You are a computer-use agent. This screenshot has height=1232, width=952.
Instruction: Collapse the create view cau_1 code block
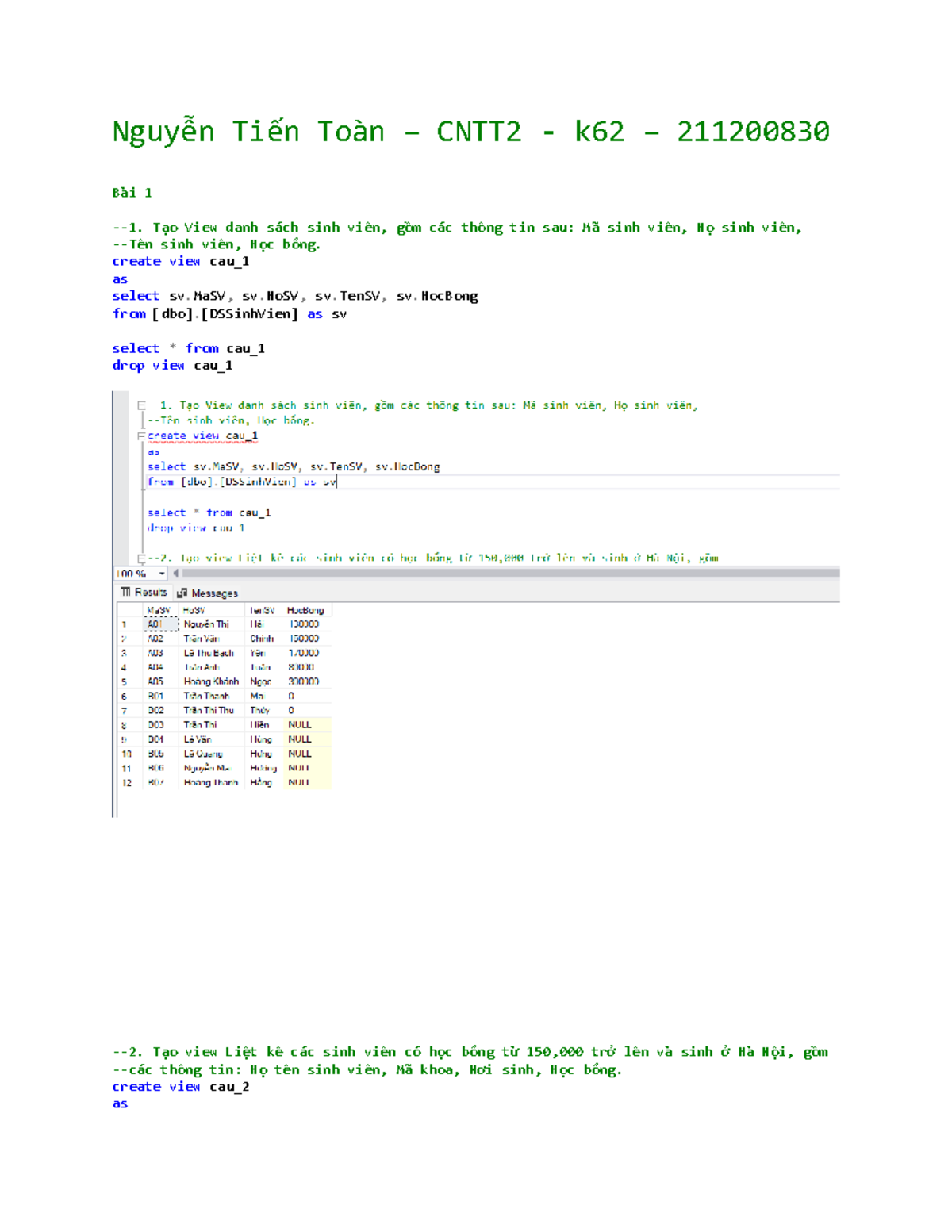click(141, 436)
